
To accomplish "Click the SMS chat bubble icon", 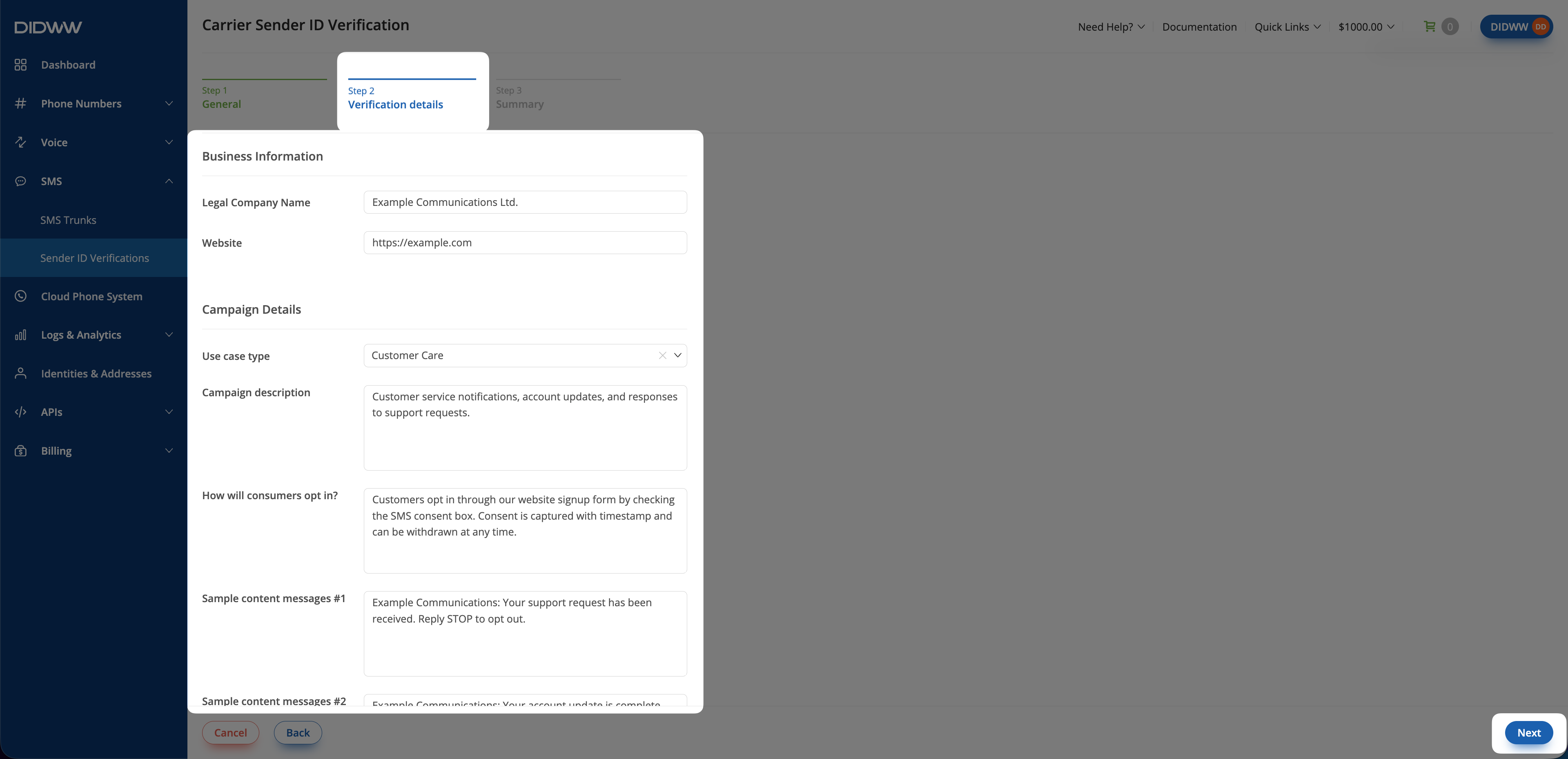I will pos(21,181).
